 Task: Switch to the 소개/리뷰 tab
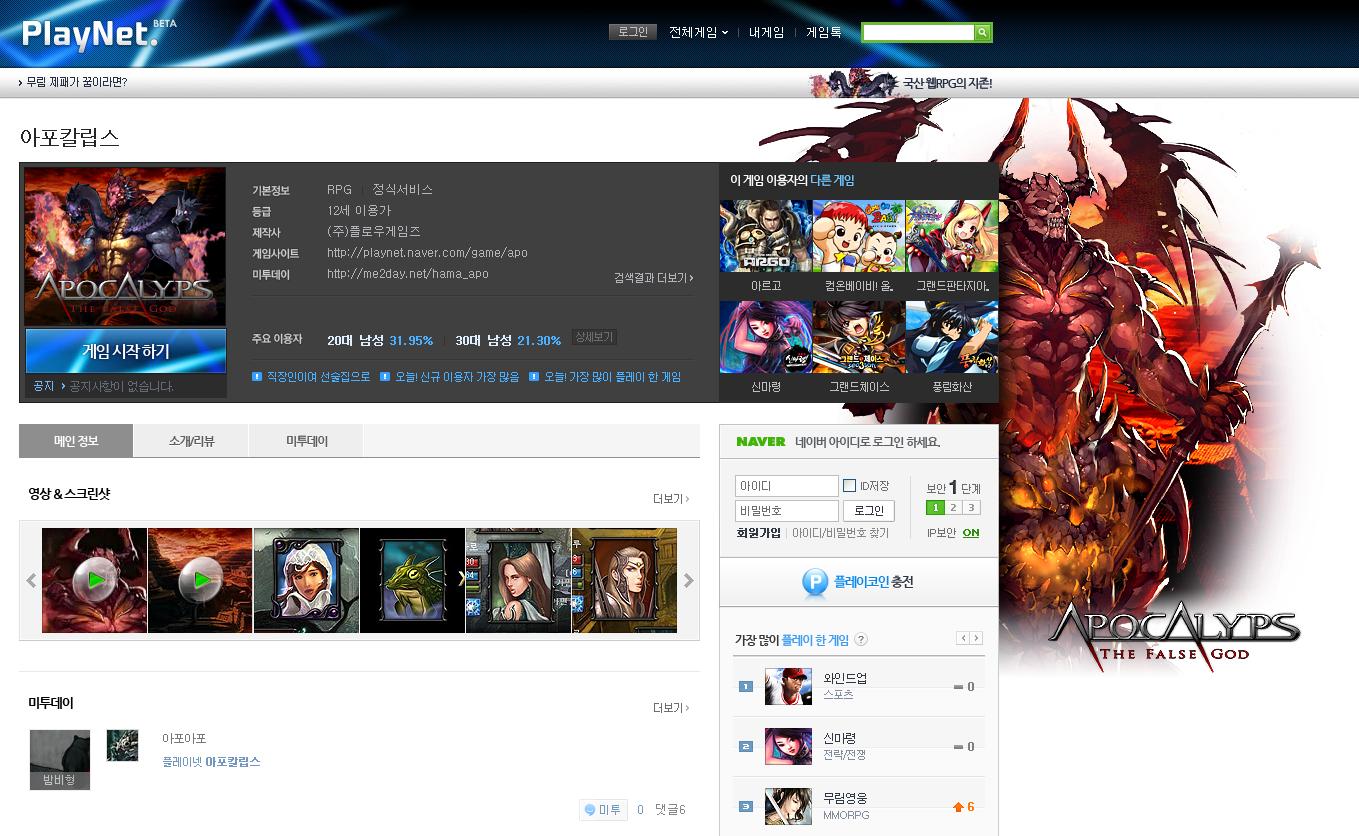tap(191, 441)
